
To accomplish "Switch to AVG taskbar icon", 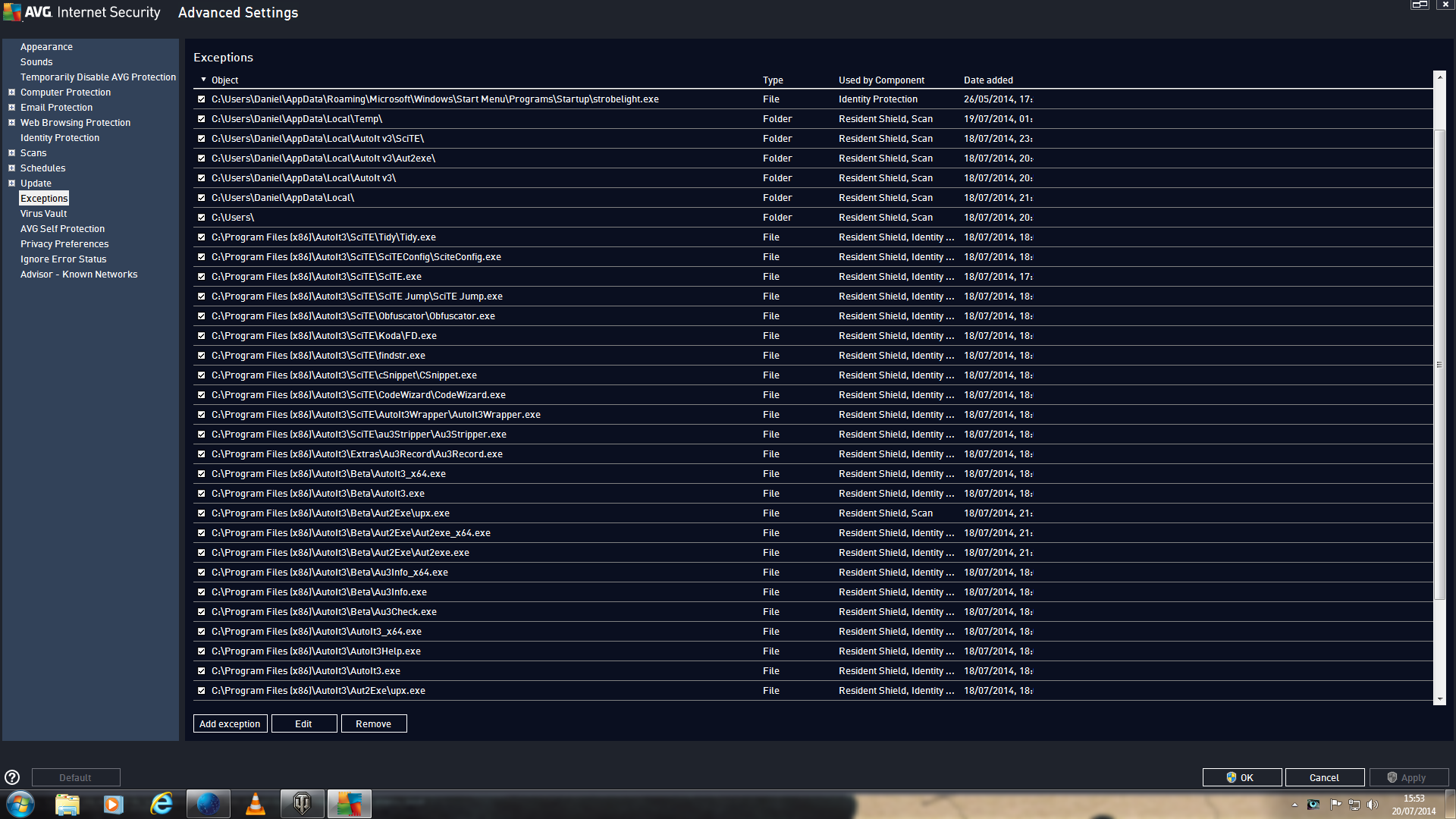I will point(350,804).
